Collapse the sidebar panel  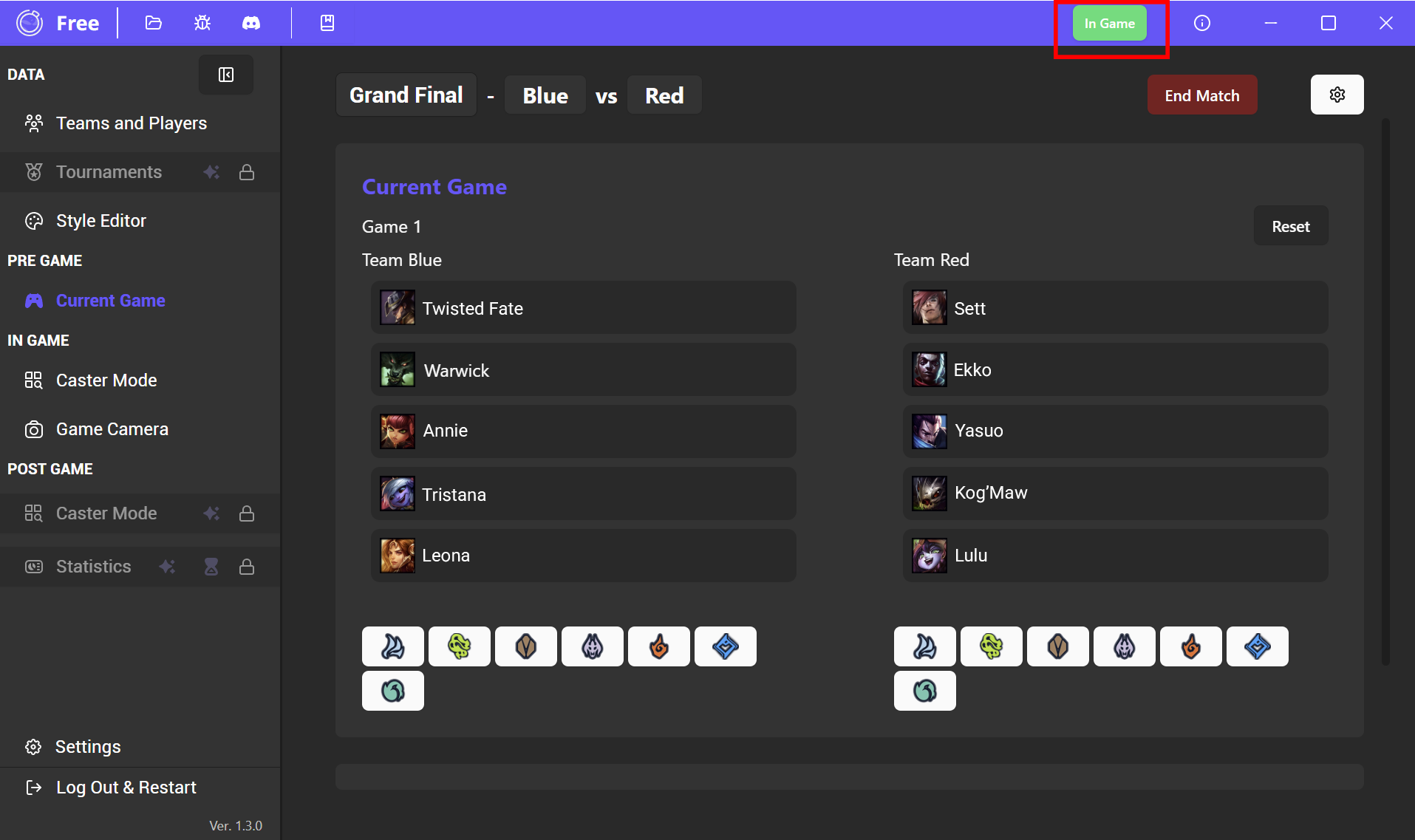point(226,75)
